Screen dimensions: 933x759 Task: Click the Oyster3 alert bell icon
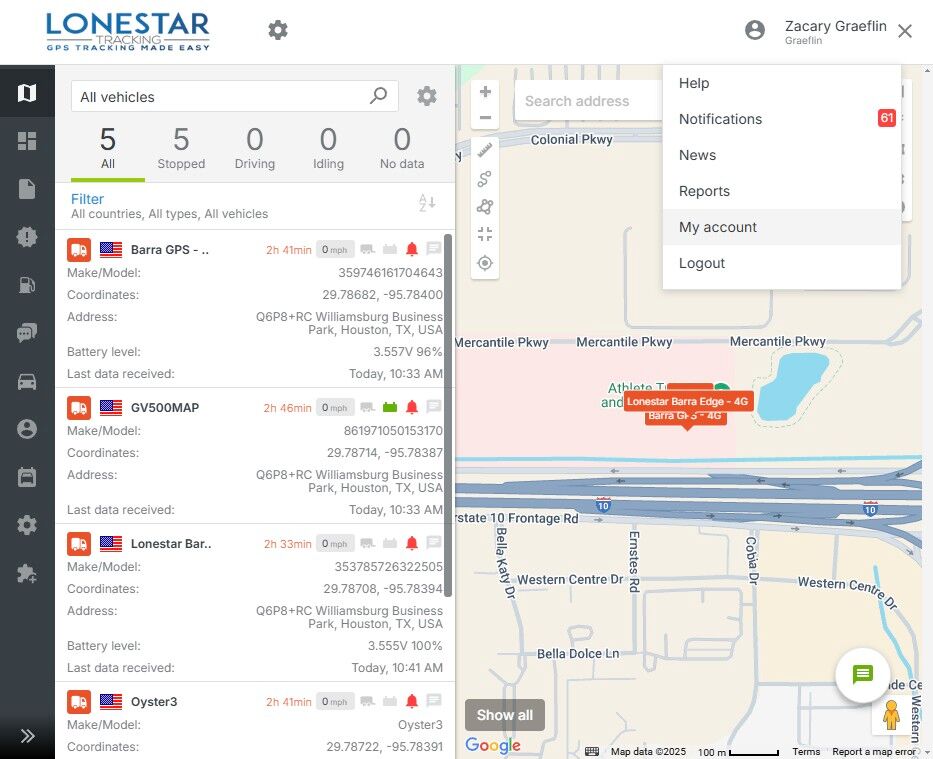tap(412, 701)
